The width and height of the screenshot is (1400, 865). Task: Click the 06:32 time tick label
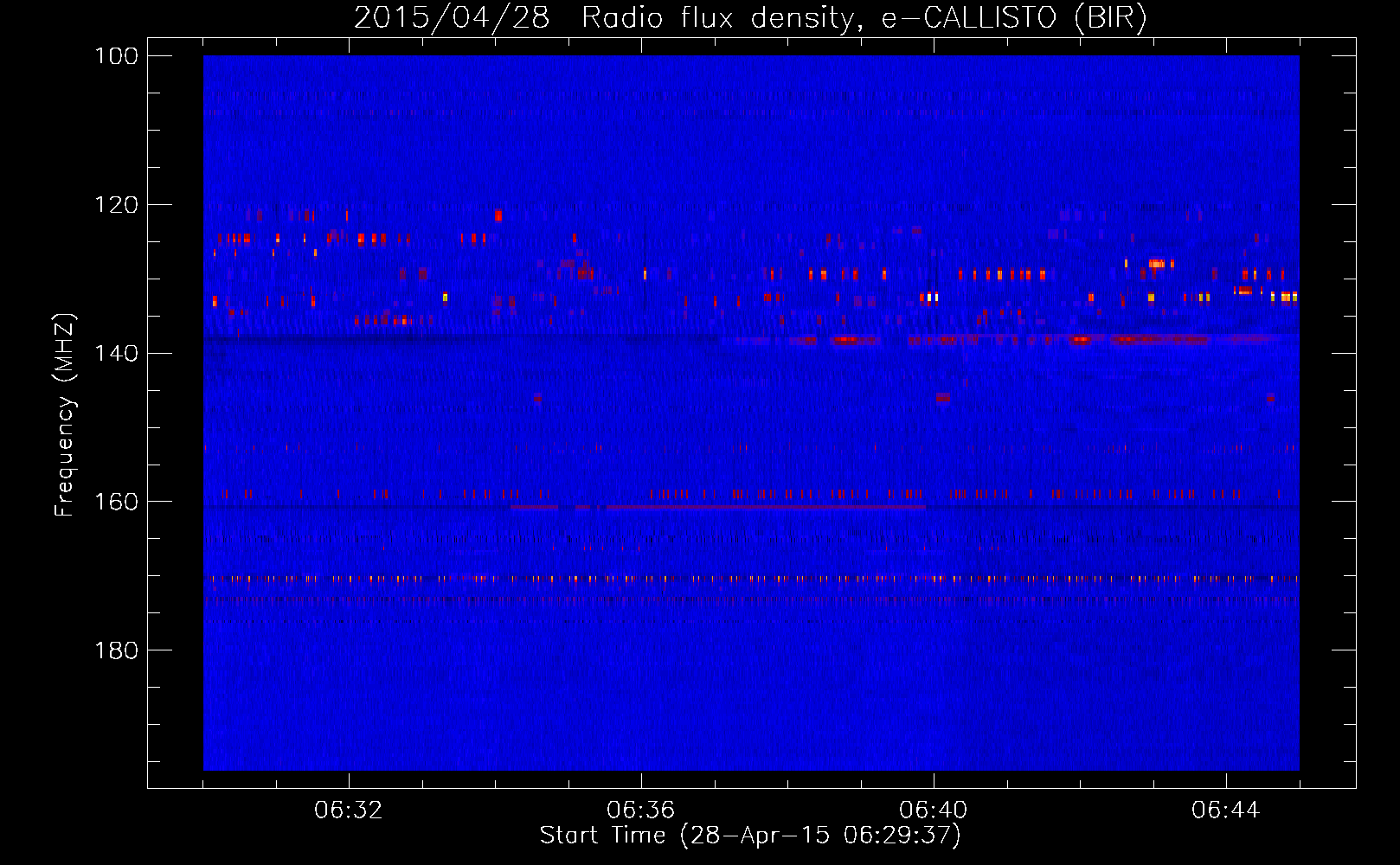[349, 811]
